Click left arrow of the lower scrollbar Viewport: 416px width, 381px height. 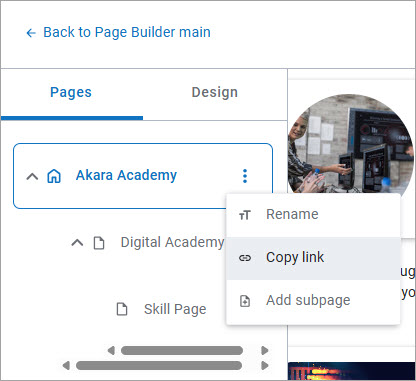66,366
